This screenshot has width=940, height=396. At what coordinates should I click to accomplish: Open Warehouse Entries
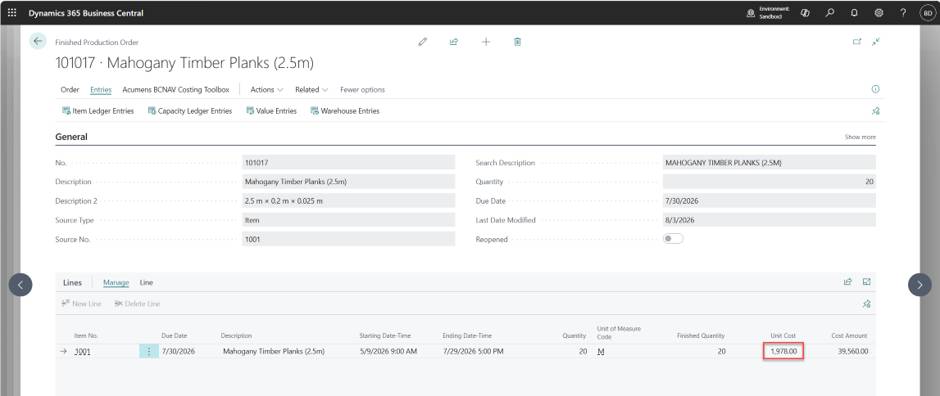345,111
